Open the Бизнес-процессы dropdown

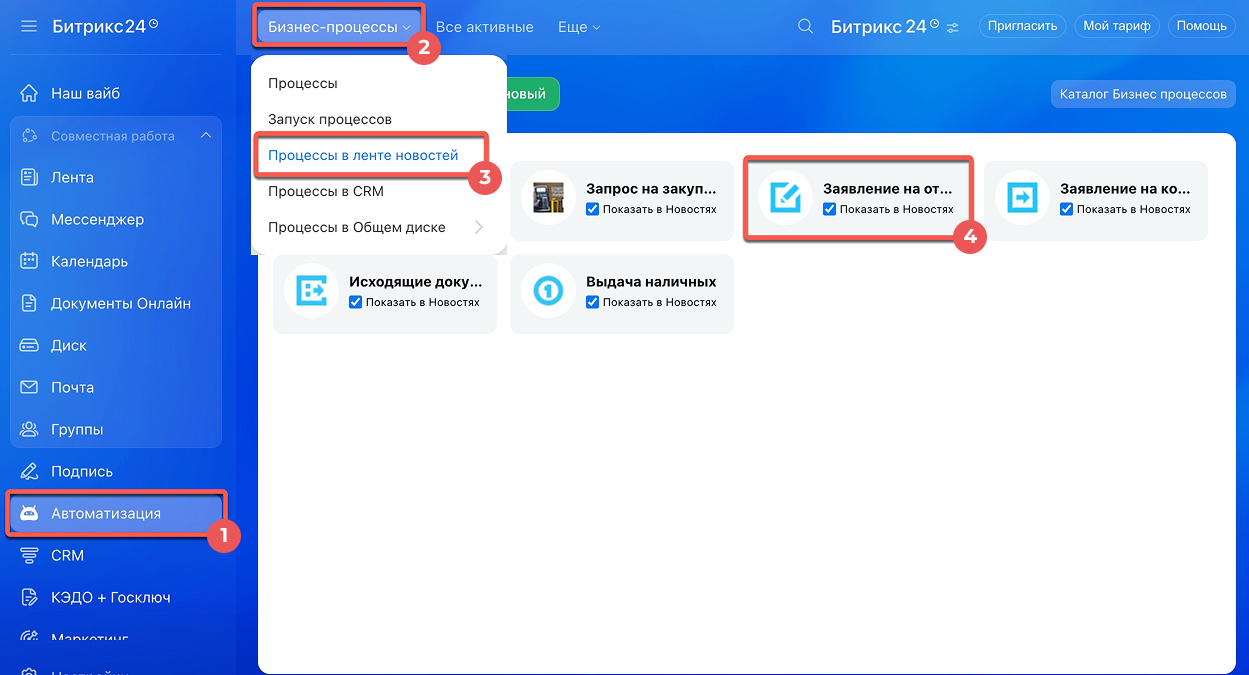tap(339, 27)
